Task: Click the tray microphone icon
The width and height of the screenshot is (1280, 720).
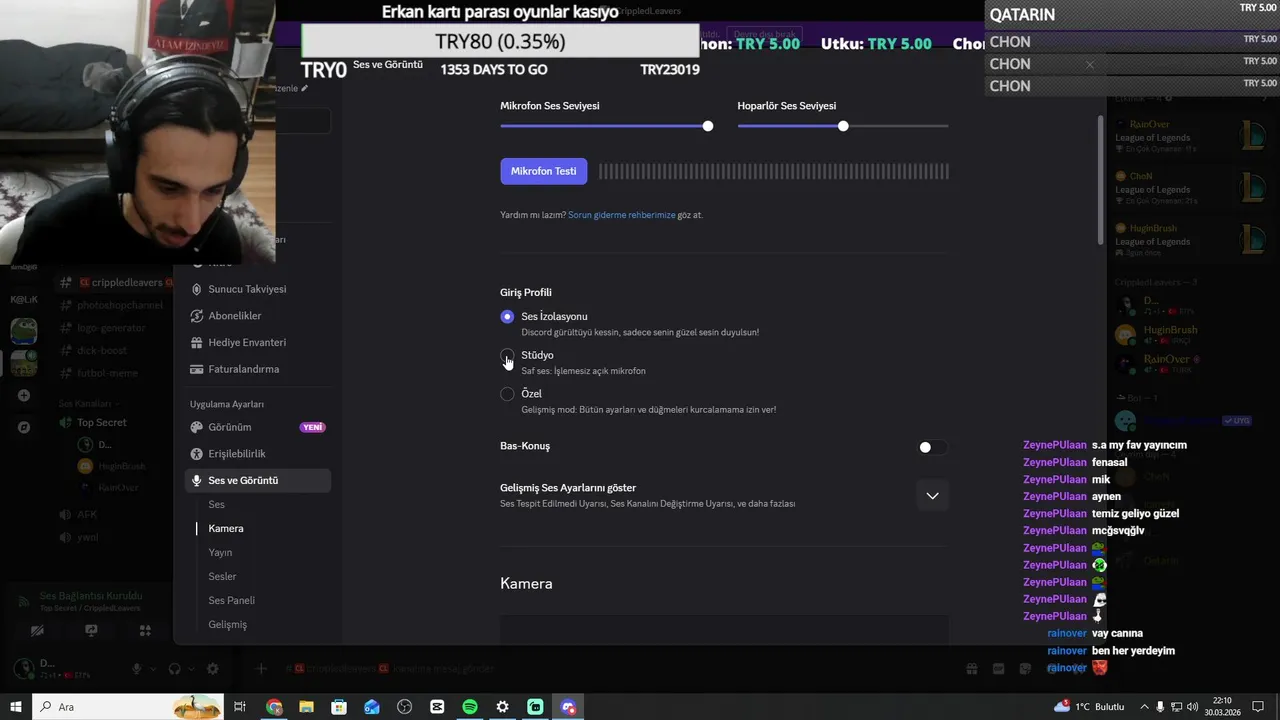Action: 1160,707
